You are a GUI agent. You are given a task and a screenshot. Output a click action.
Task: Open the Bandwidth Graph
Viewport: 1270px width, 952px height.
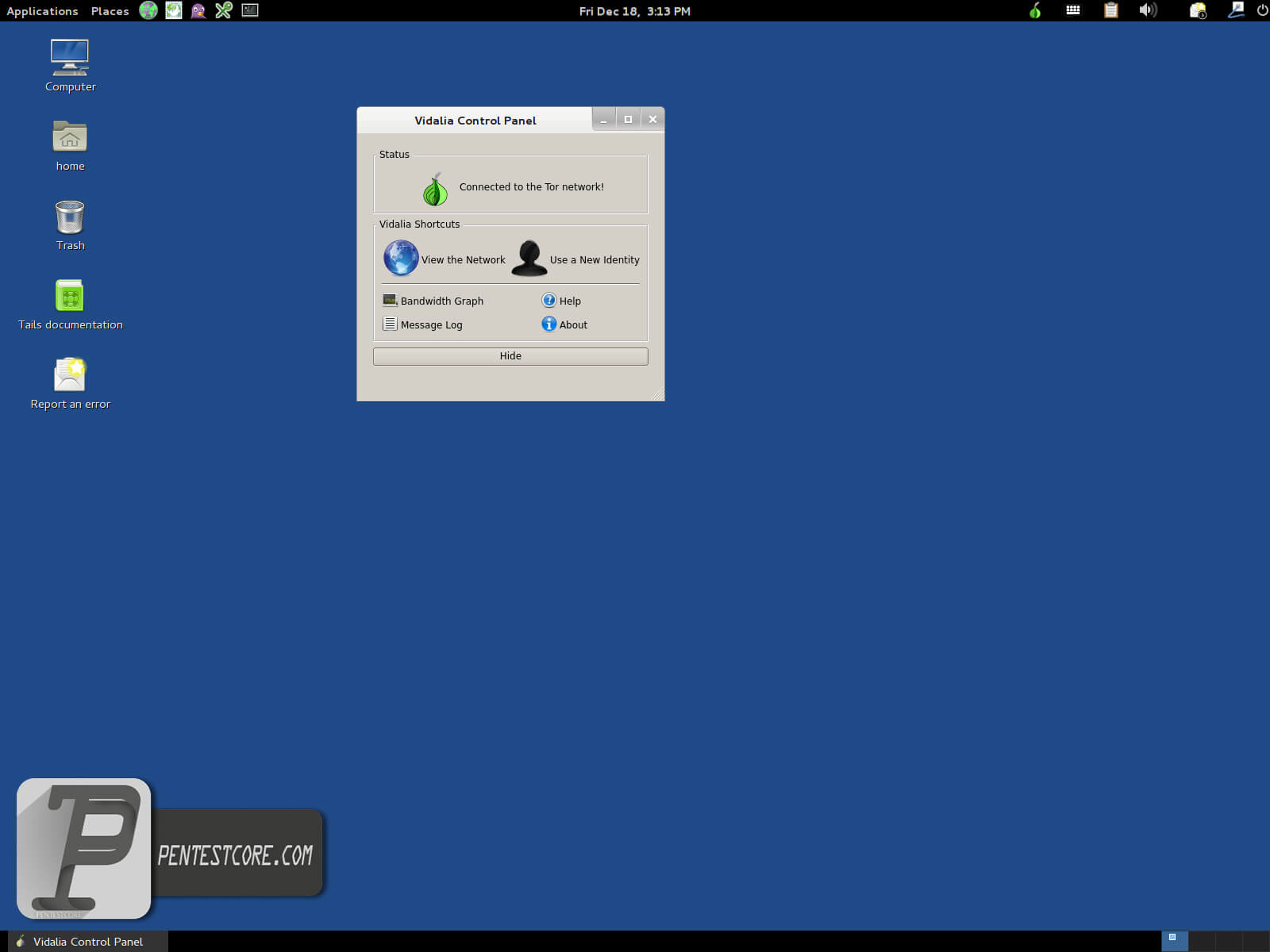pyautogui.click(x=433, y=301)
